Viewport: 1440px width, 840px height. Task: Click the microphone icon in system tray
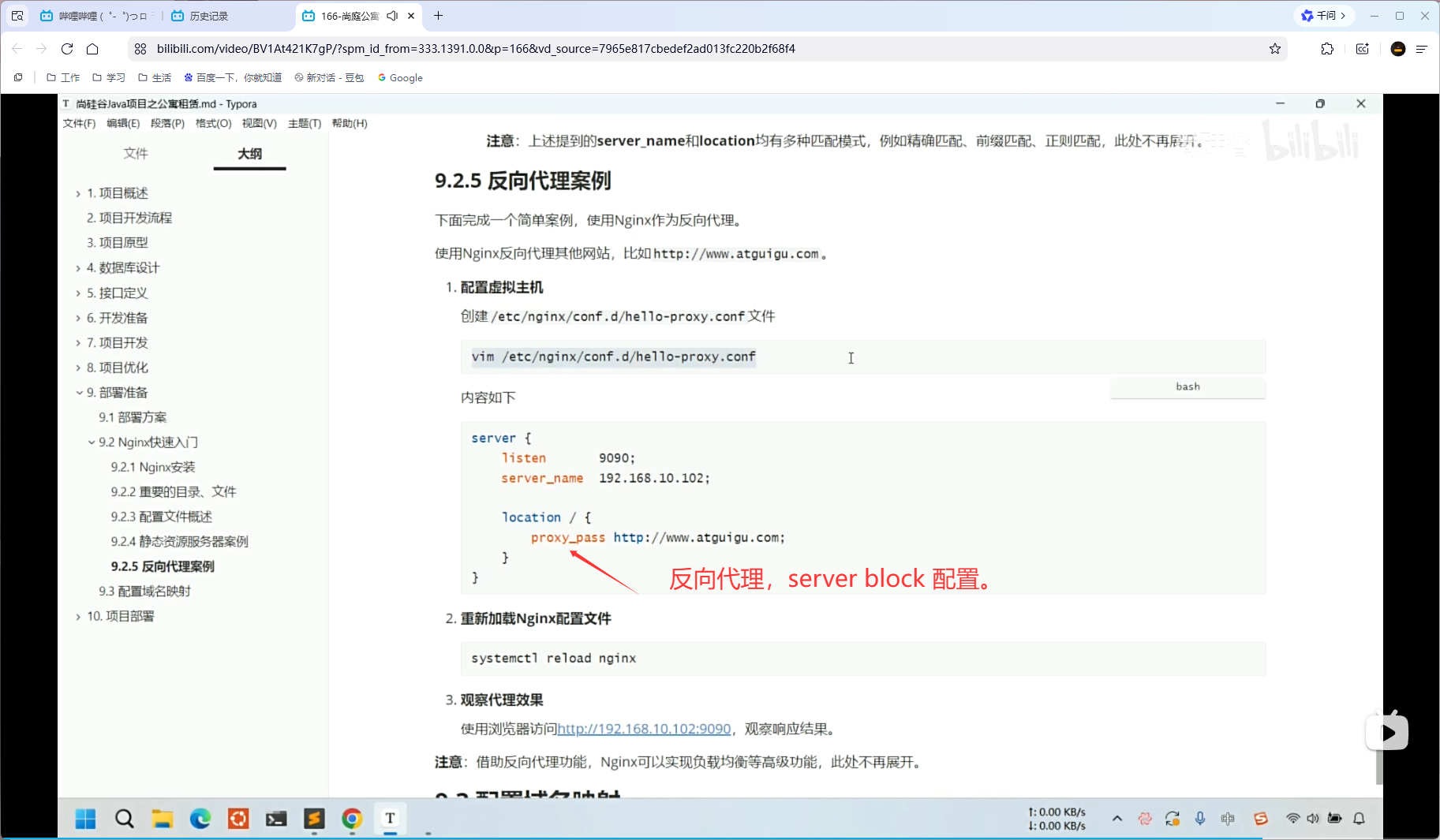point(1200,819)
